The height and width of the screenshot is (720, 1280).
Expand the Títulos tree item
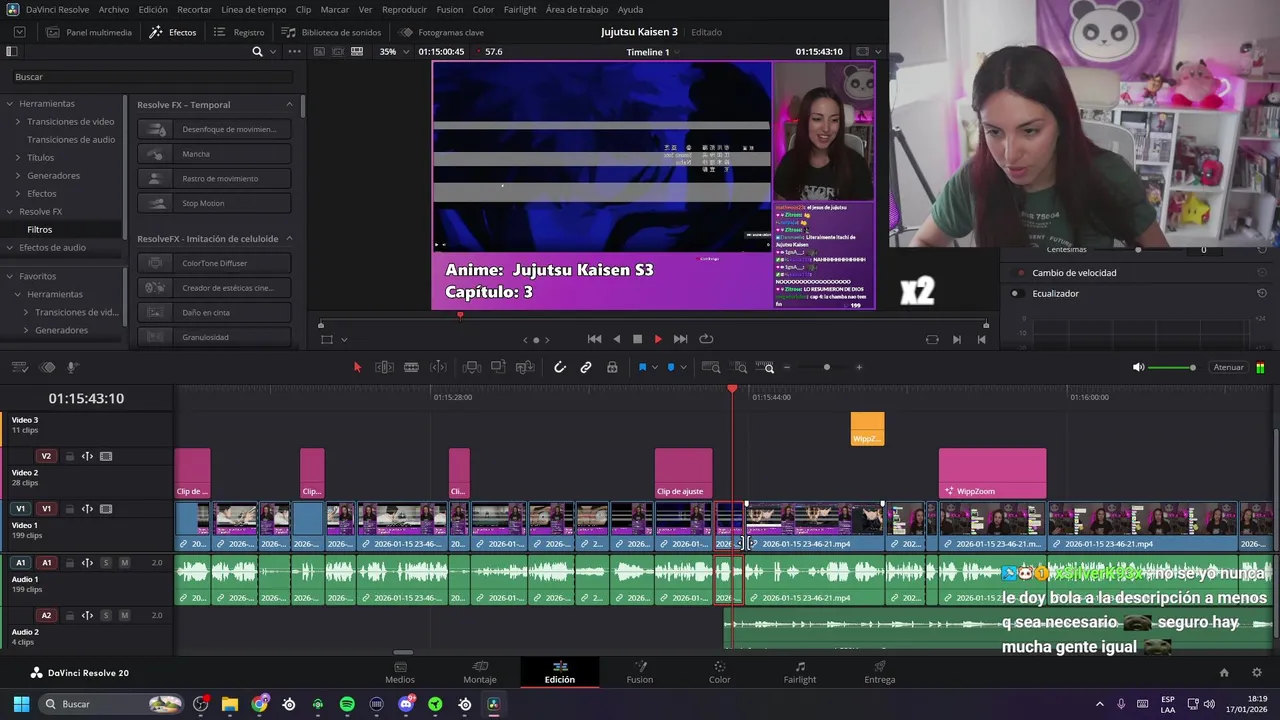18,158
